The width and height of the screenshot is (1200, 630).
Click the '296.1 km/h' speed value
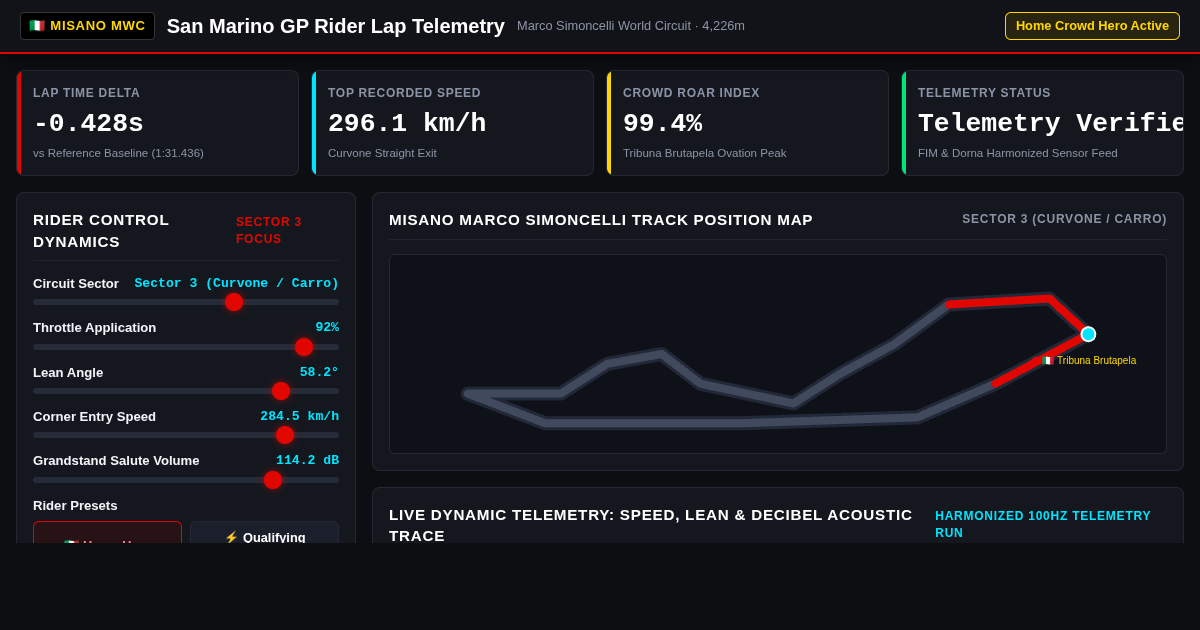[407, 124]
